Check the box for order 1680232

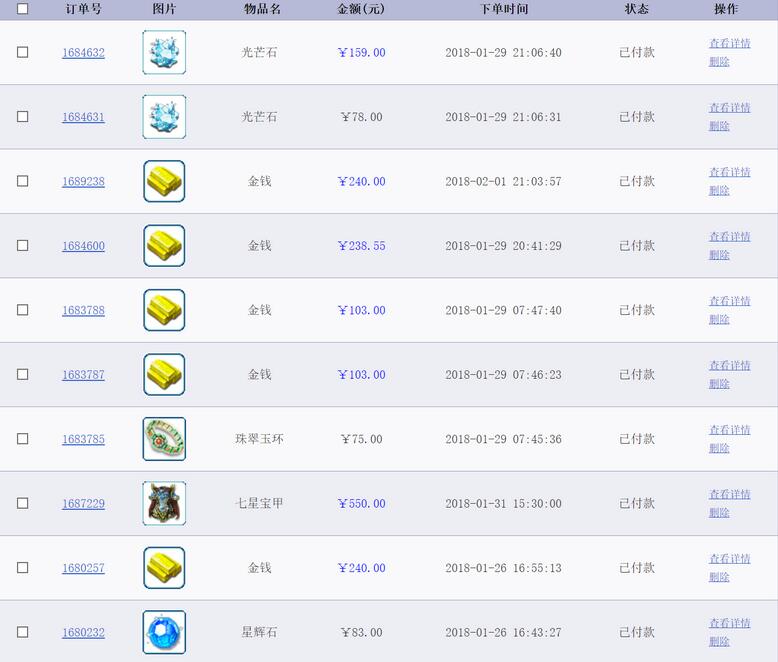point(22,632)
